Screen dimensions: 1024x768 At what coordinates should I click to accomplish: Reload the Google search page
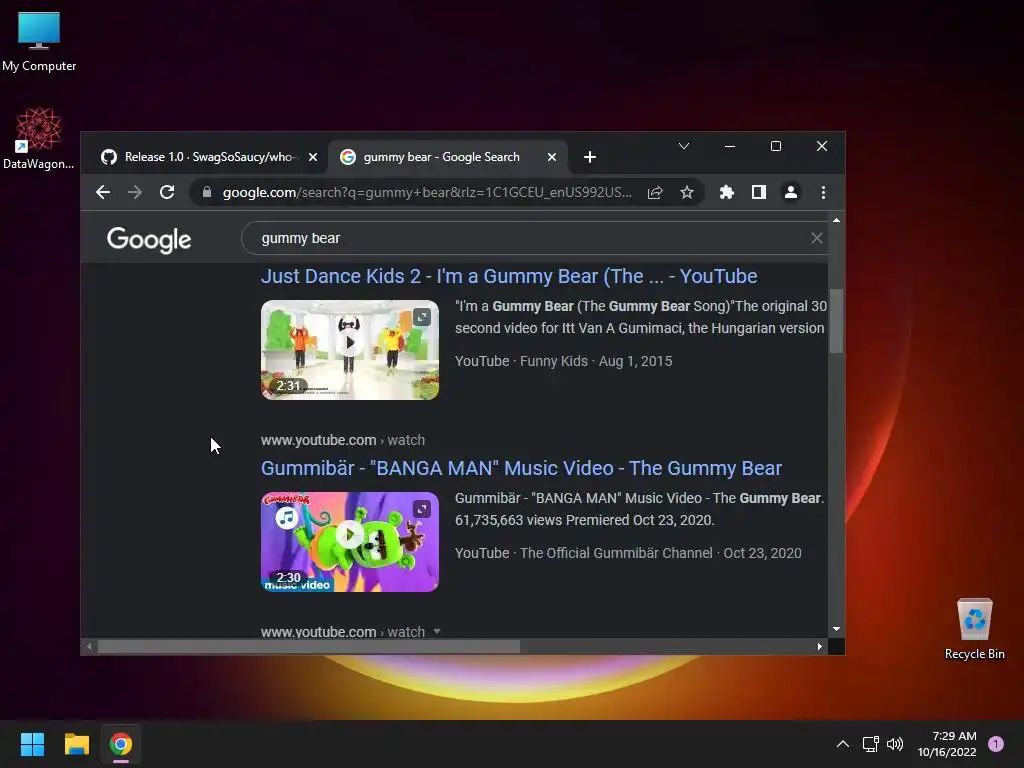point(167,192)
